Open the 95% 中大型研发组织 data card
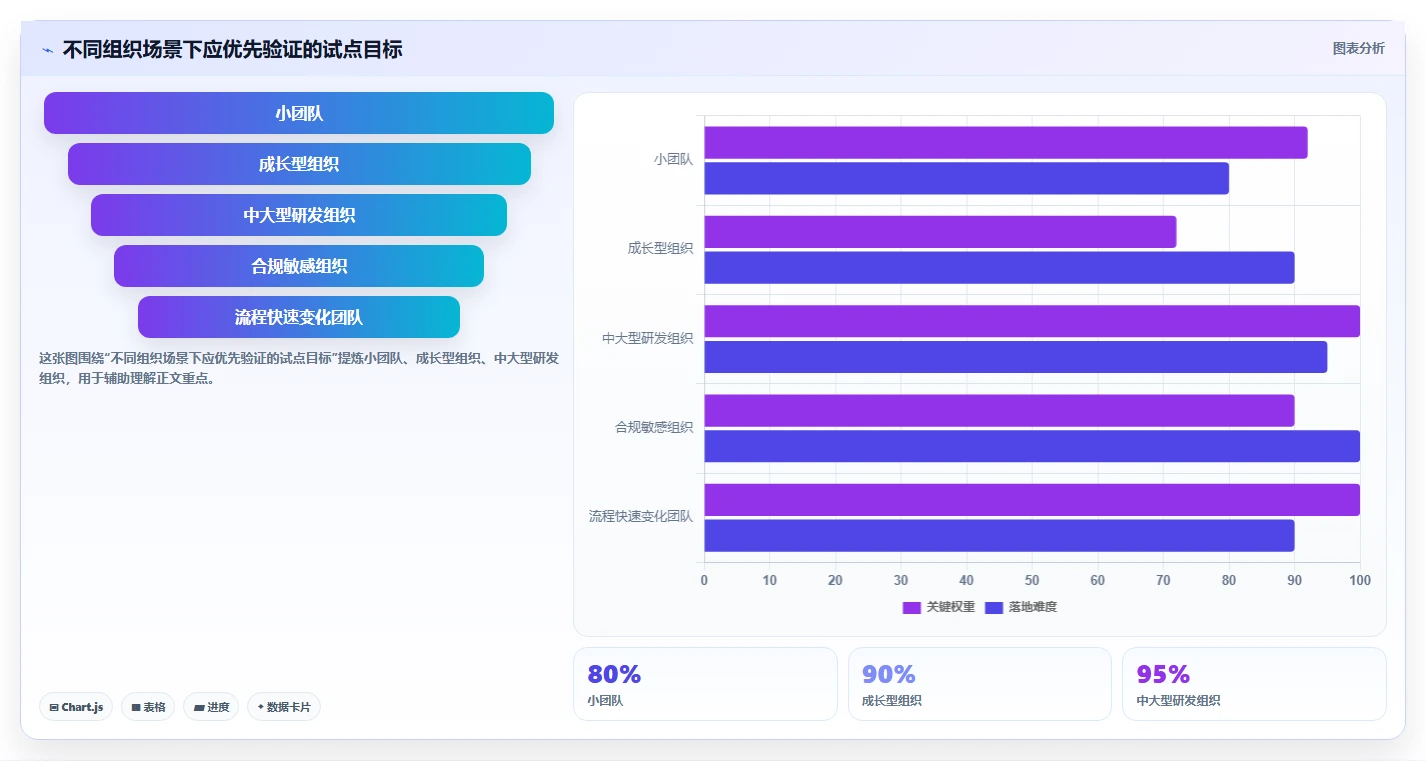The height and width of the screenshot is (761, 1426). click(1254, 684)
